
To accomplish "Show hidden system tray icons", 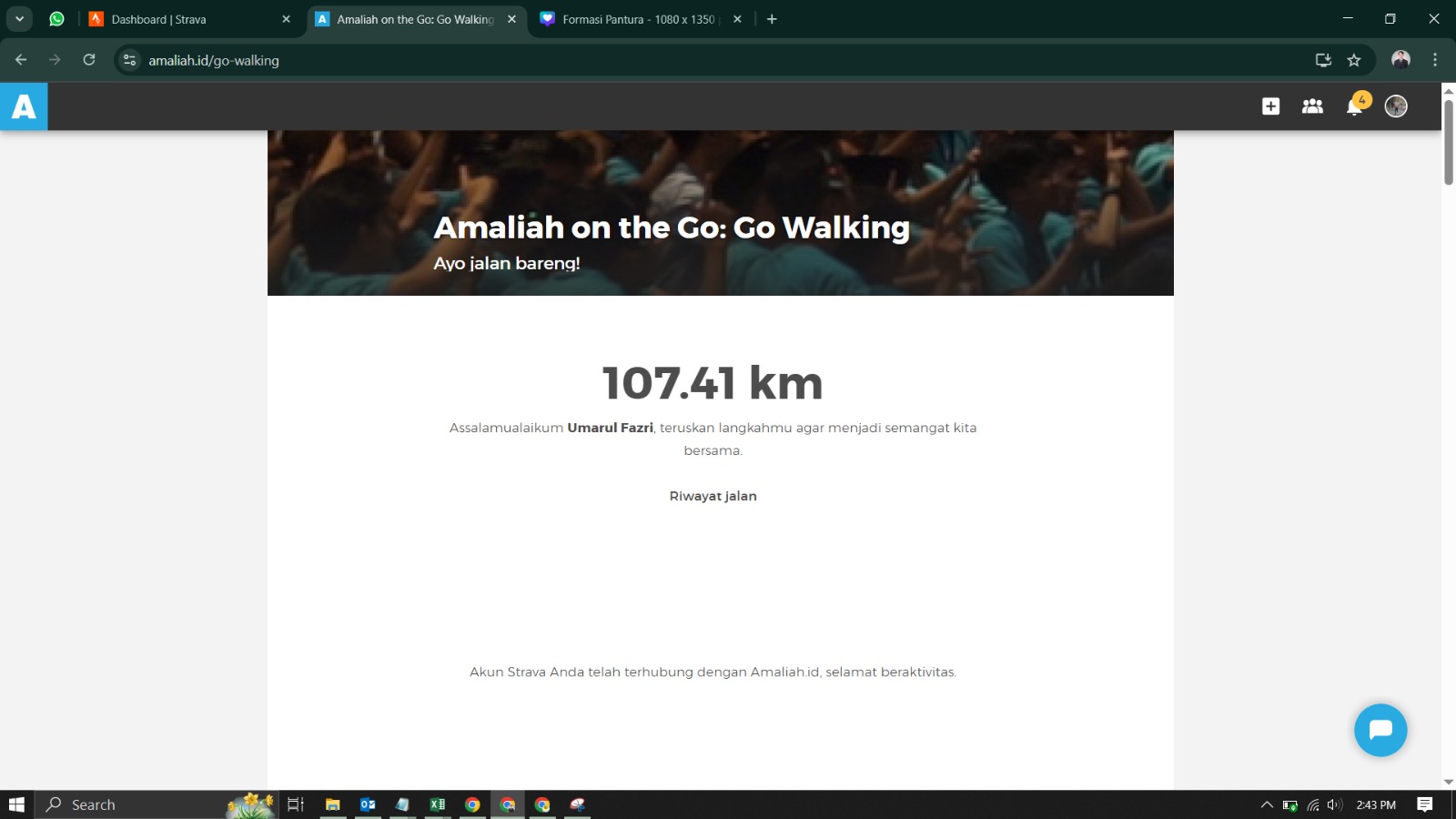I will tap(1266, 804).
